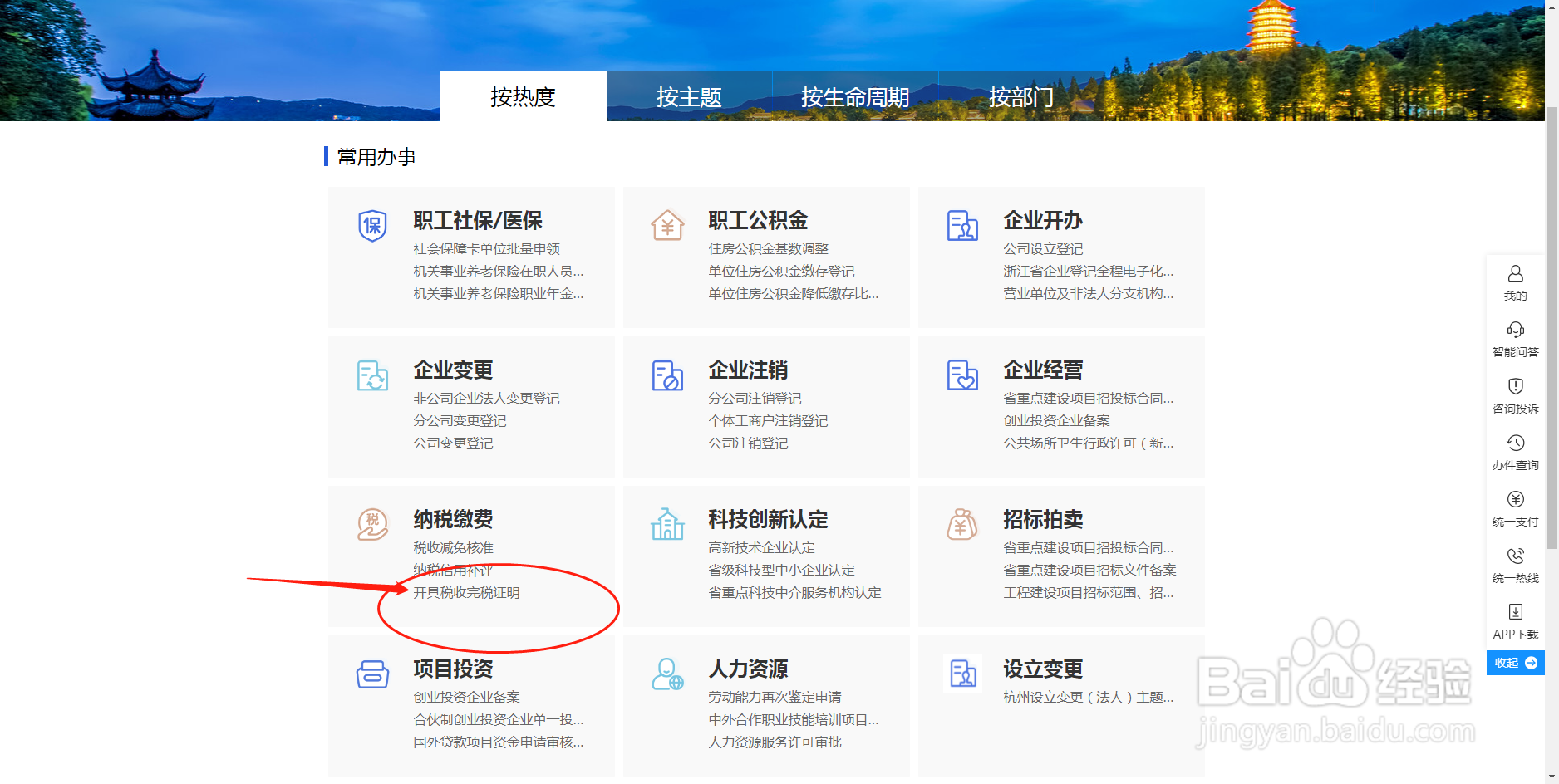
Task: Click 开具税收完税证明 link
Action: pyautogui.click(x=466, y=593)
